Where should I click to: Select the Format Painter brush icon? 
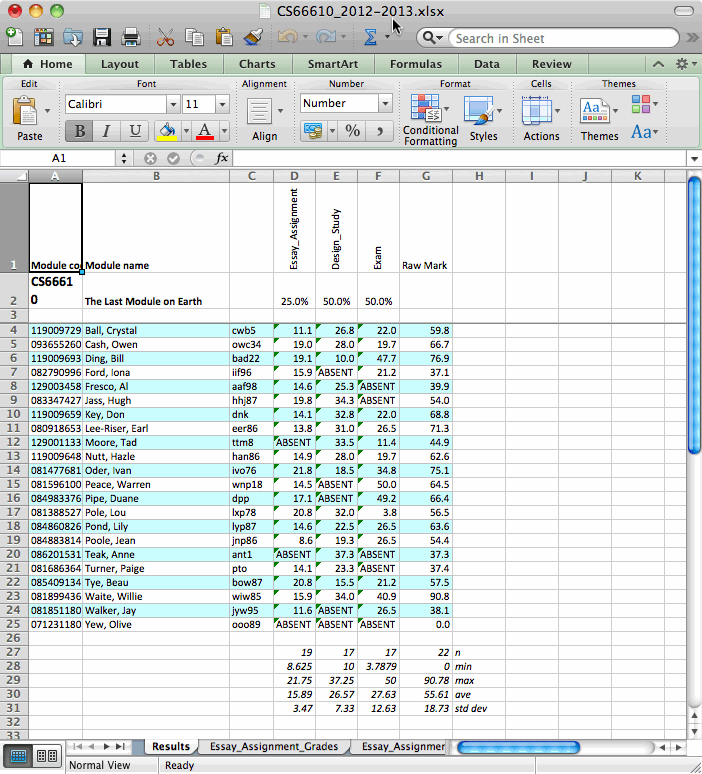click(x=253, y=37)
